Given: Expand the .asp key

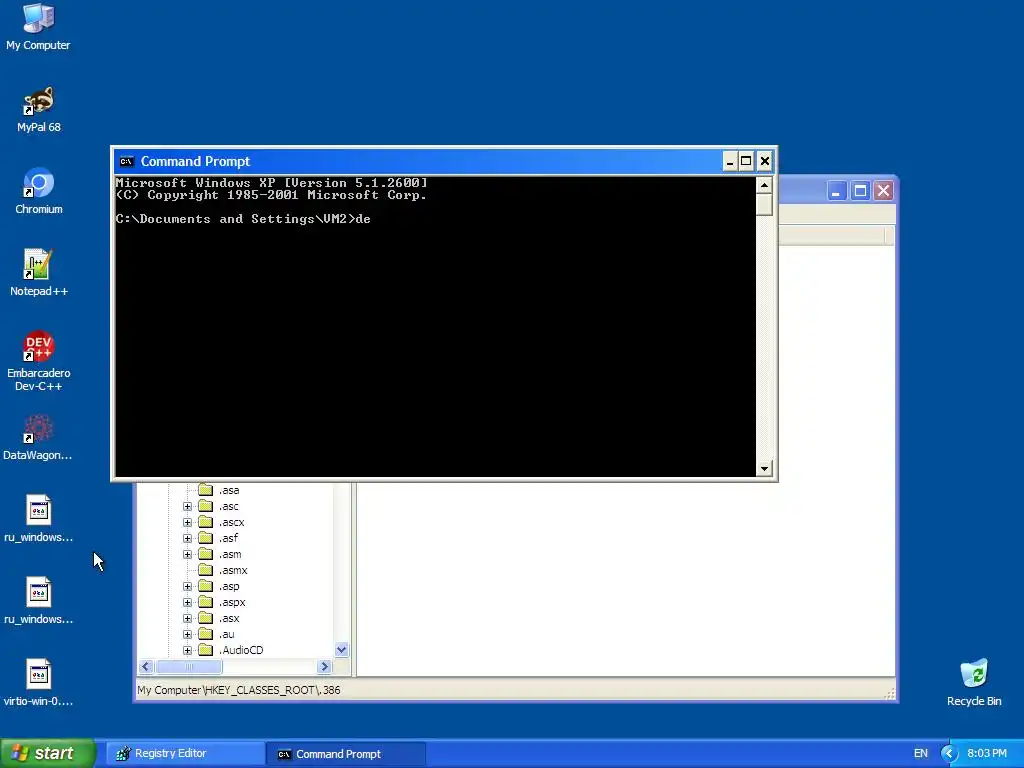Looking at the screenshot, I should 187,586.
